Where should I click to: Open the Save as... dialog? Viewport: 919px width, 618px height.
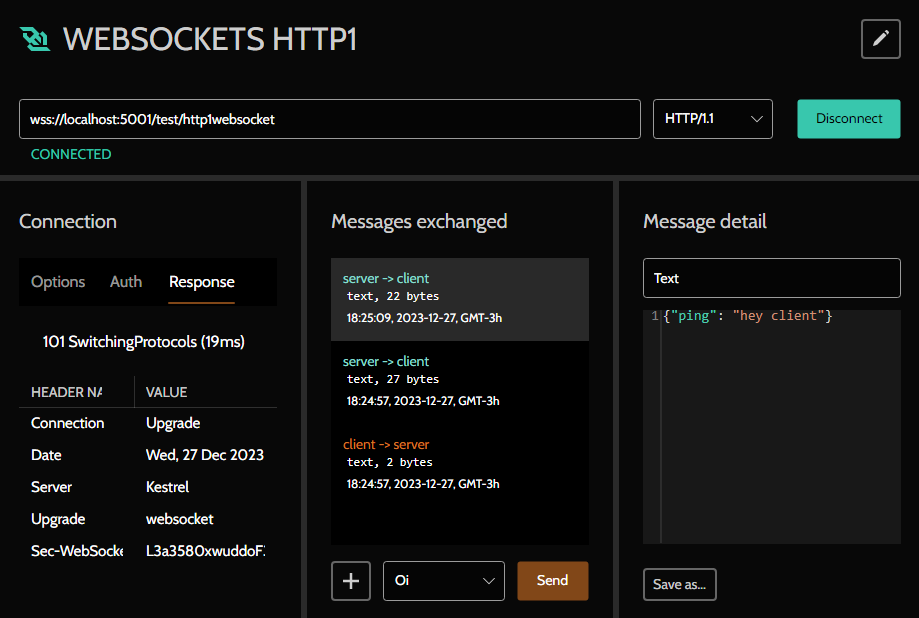(679, 584)
